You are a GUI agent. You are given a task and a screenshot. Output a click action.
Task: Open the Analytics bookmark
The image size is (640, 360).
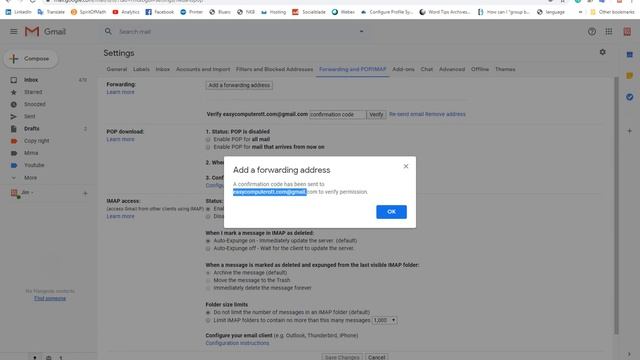(x=126, y=12)
